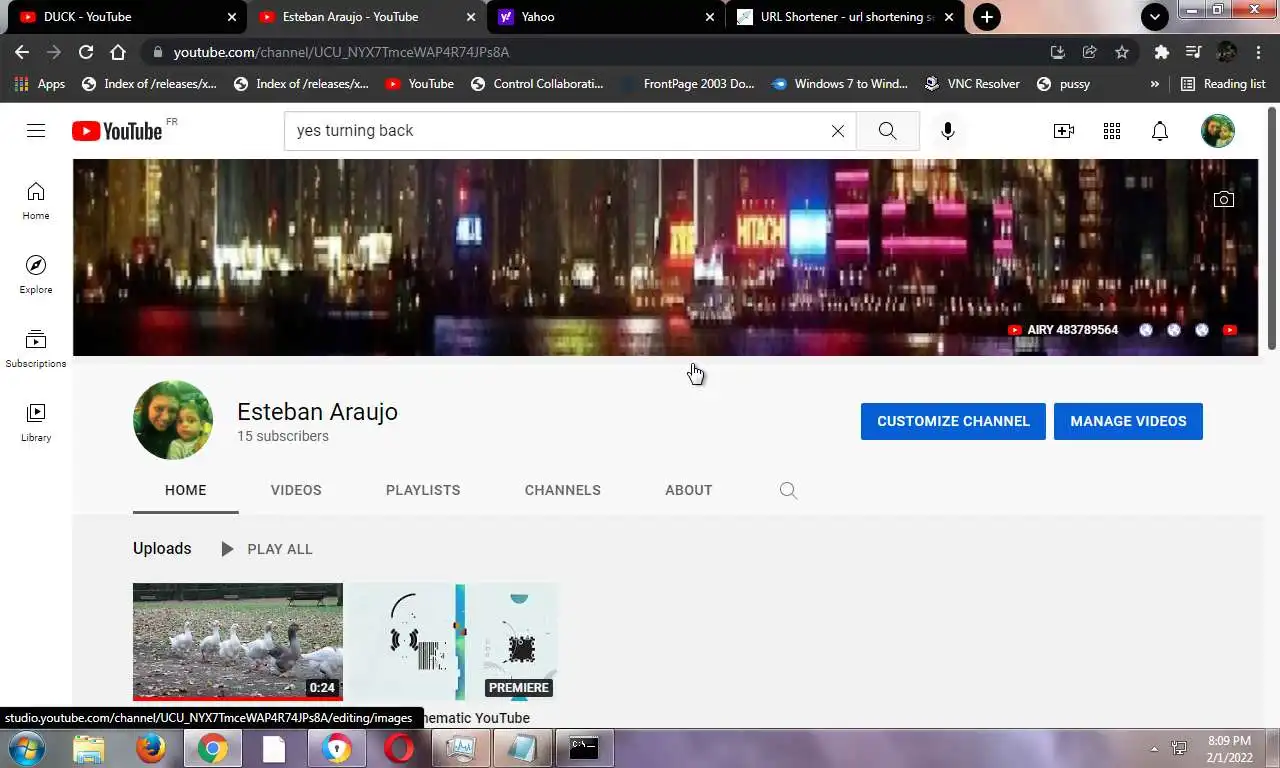The width and height of the screenshot is (1280, 768).
Task: Open the YouTube bookmark
Action: (420, 84)
